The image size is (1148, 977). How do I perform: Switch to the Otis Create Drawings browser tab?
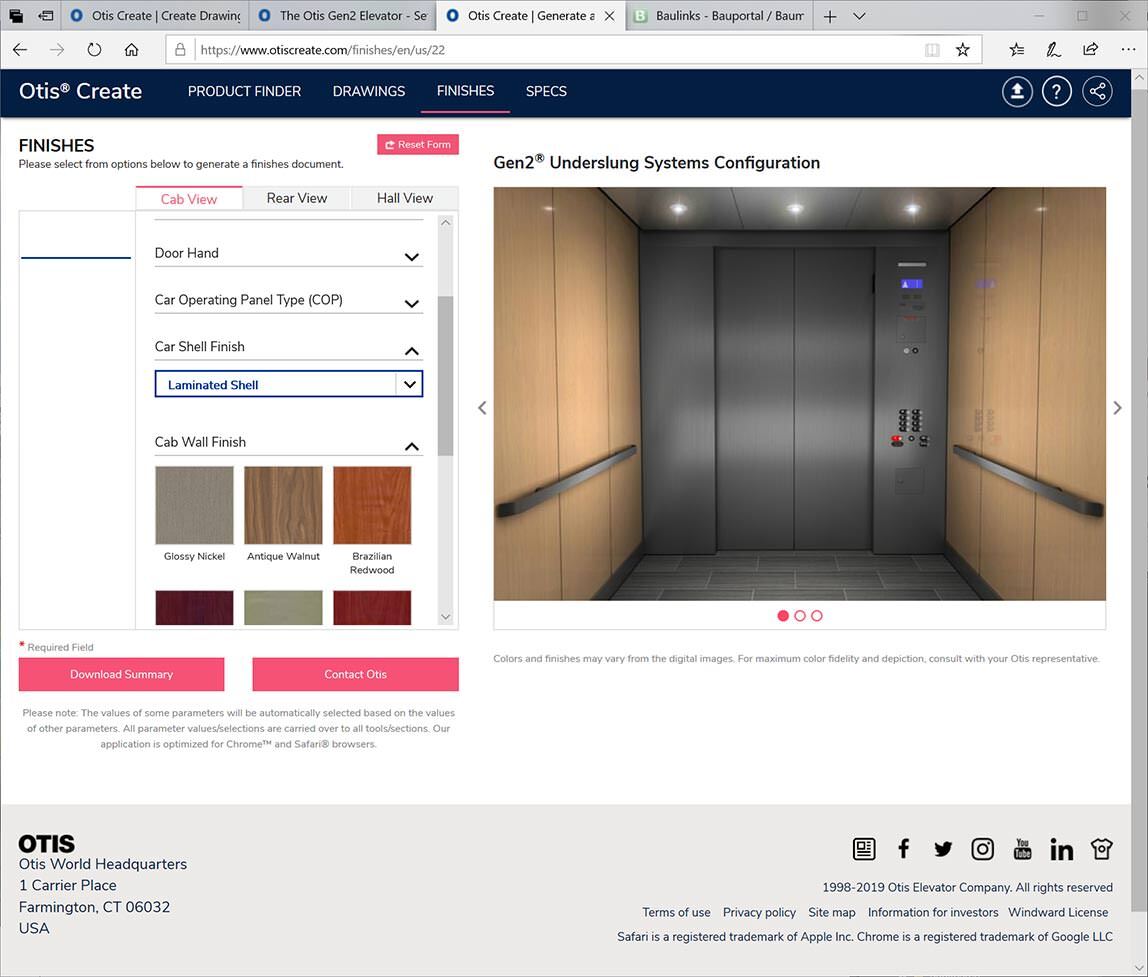155,16
